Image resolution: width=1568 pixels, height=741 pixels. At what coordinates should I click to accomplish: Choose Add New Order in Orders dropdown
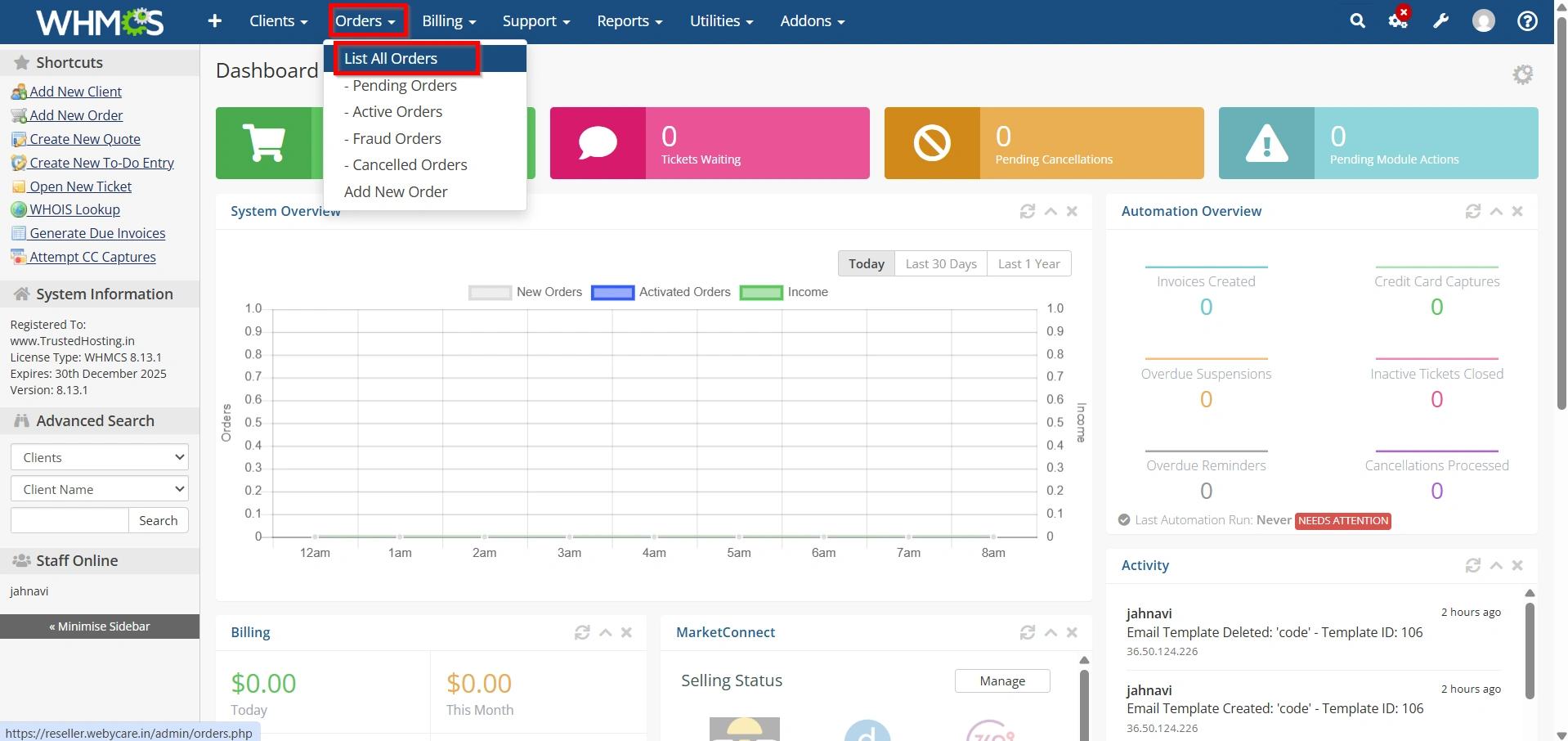425,191
